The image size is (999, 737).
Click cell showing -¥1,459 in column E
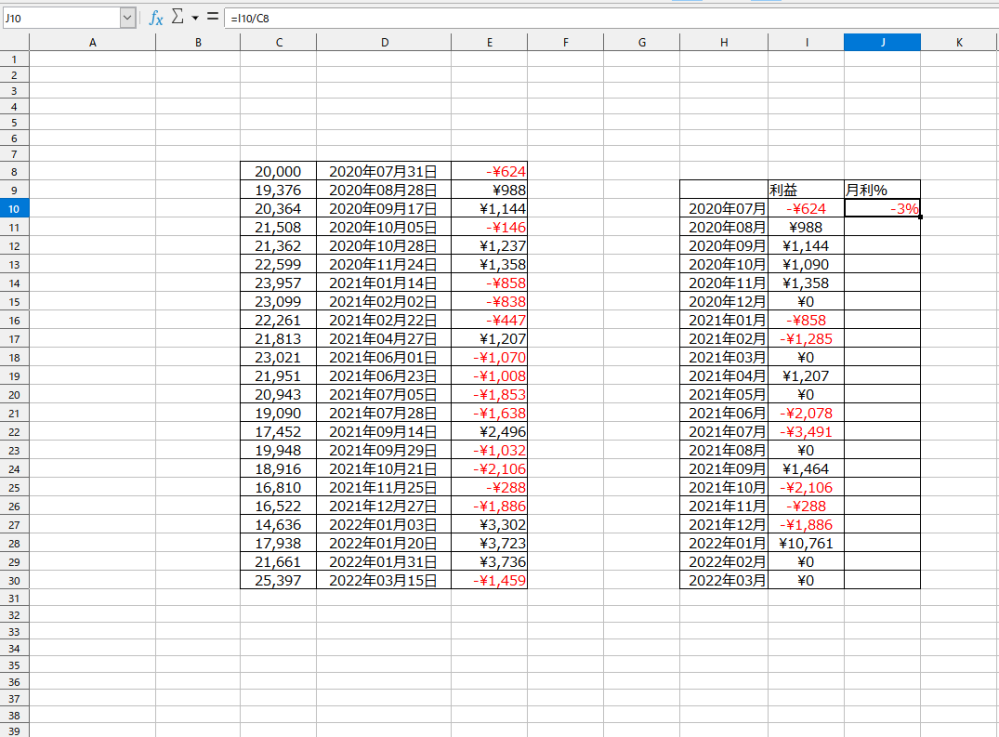[x=489, y=581]
